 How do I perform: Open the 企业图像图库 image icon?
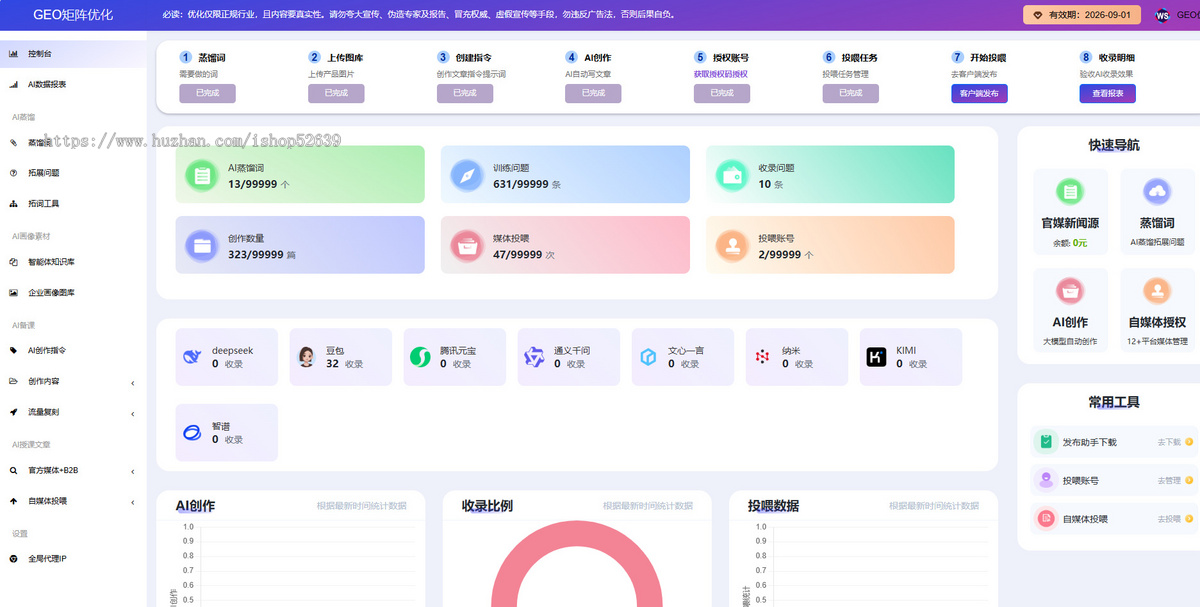click(13, 292)
